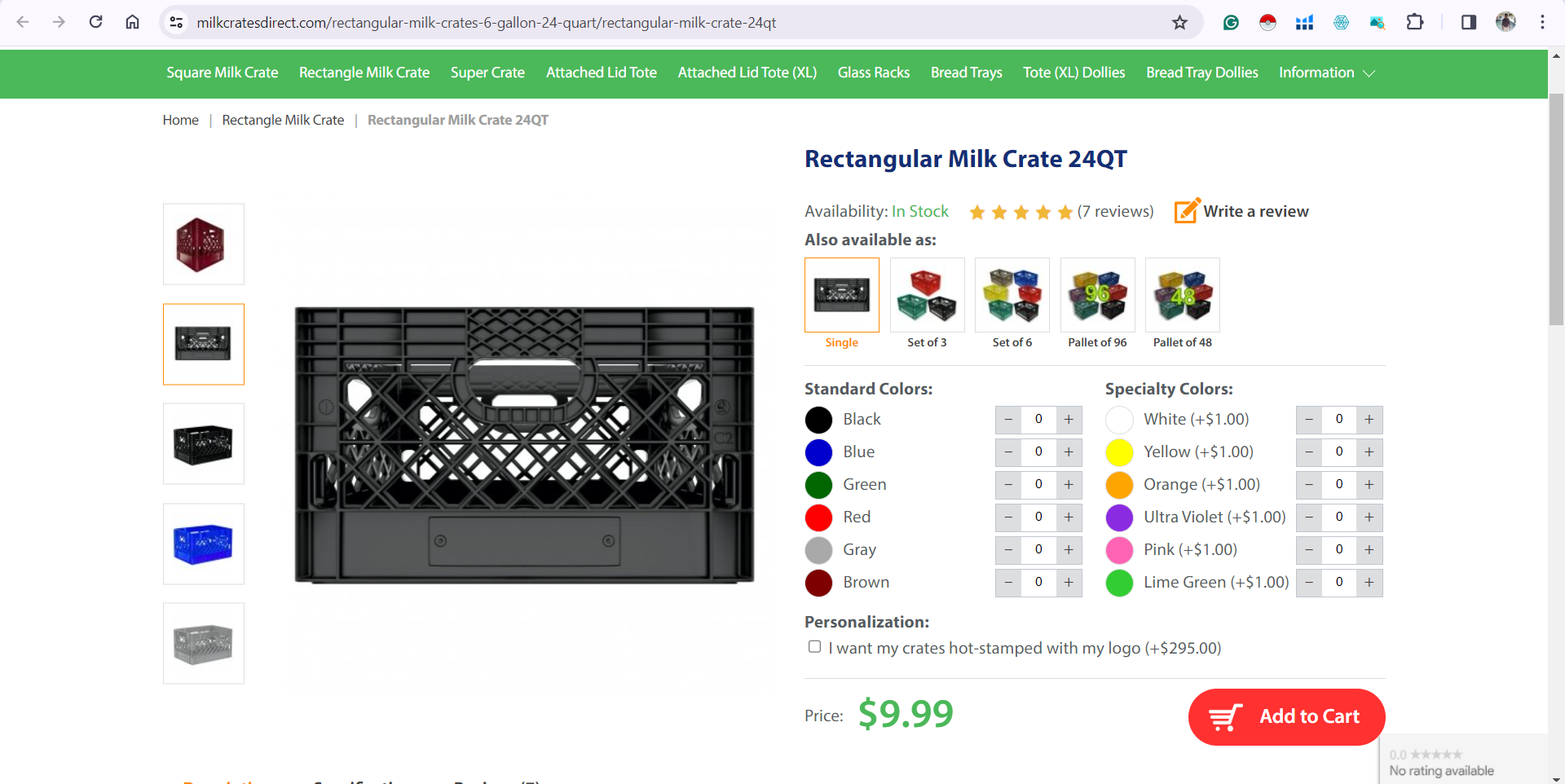Open Bread Trays category
This screenshot has height=784, width=1565.
point(967,73)
